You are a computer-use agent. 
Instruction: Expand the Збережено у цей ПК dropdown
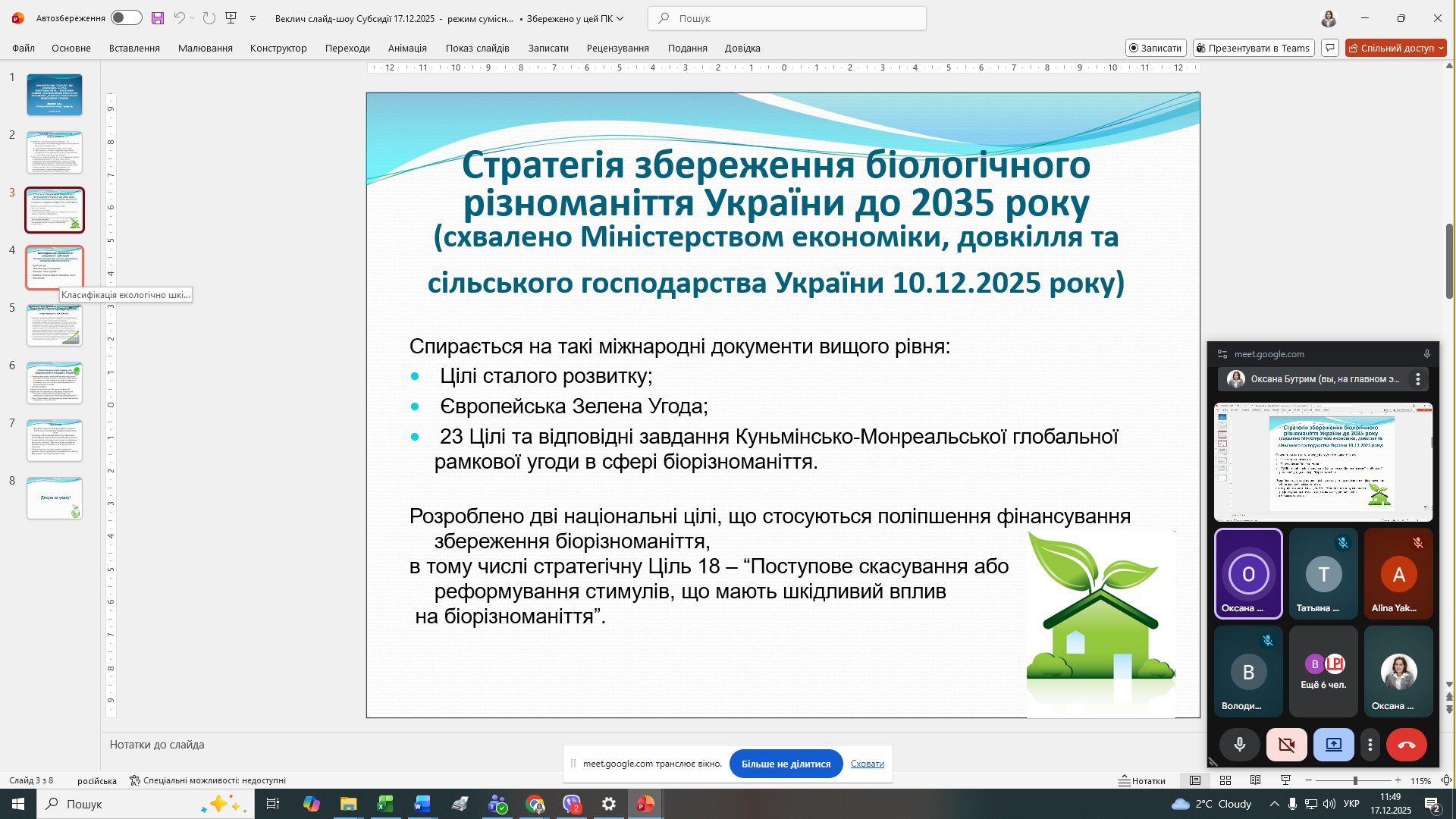(621, 18)
